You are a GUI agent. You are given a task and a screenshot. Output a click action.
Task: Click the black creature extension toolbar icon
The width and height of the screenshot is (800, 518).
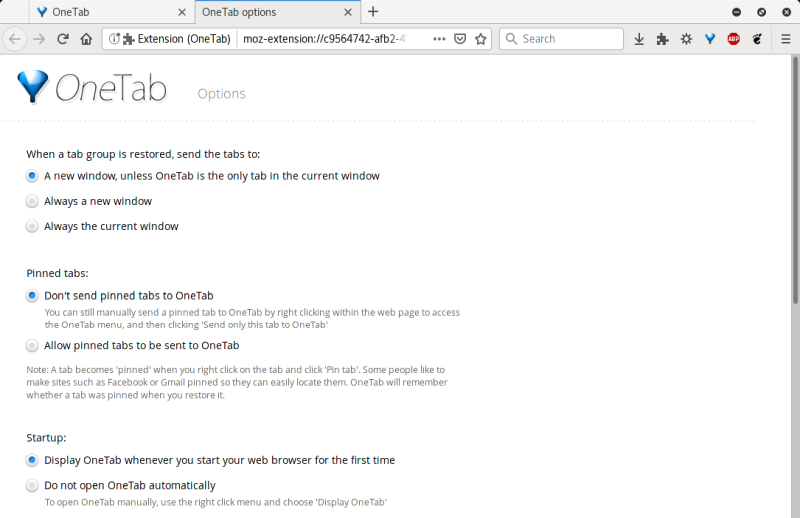757,39
